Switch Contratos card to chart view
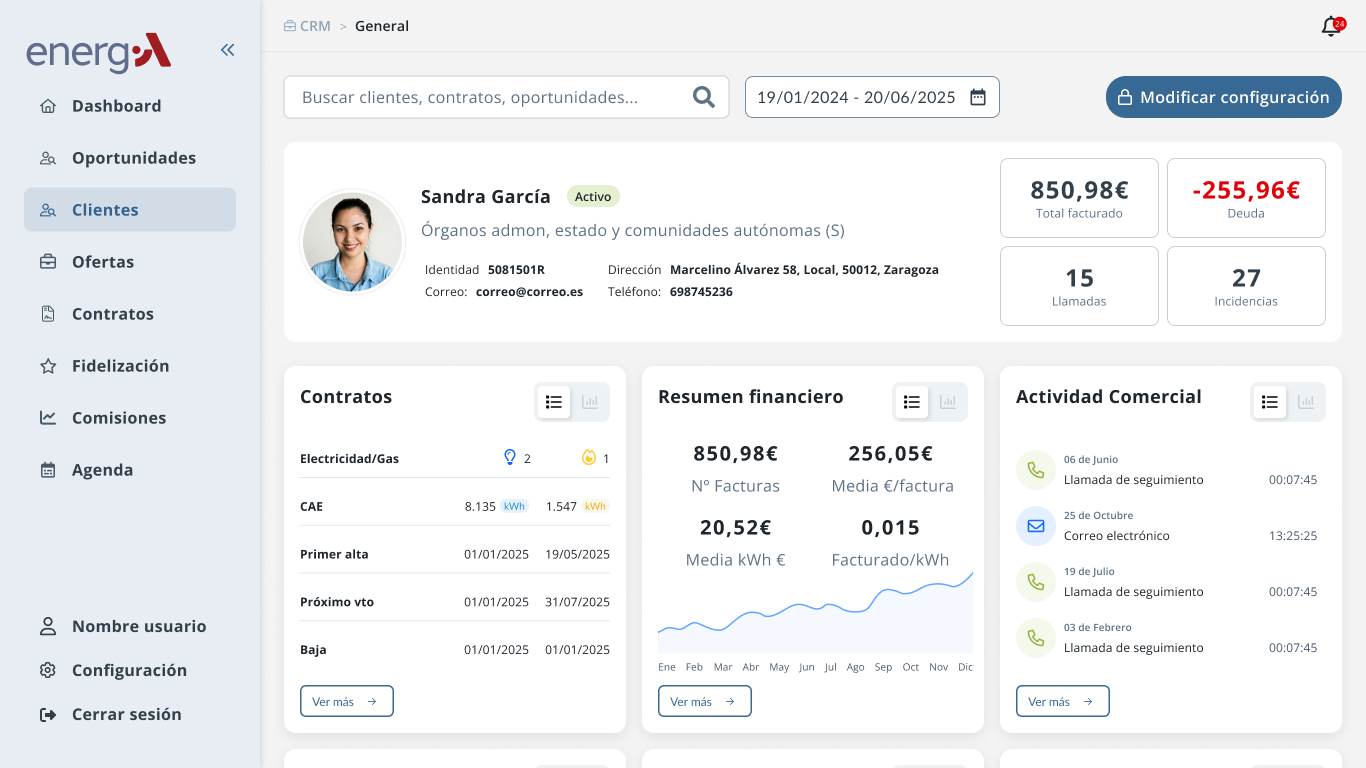Screen dimensions: 1366x768 [x=590, y=402]
